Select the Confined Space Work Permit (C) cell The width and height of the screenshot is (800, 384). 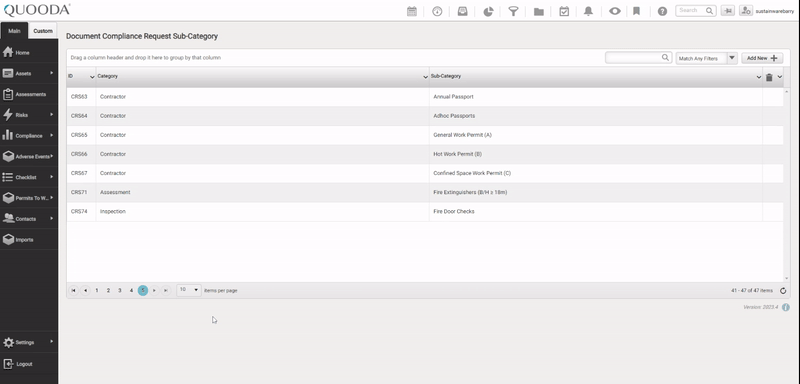coord(596,173)
